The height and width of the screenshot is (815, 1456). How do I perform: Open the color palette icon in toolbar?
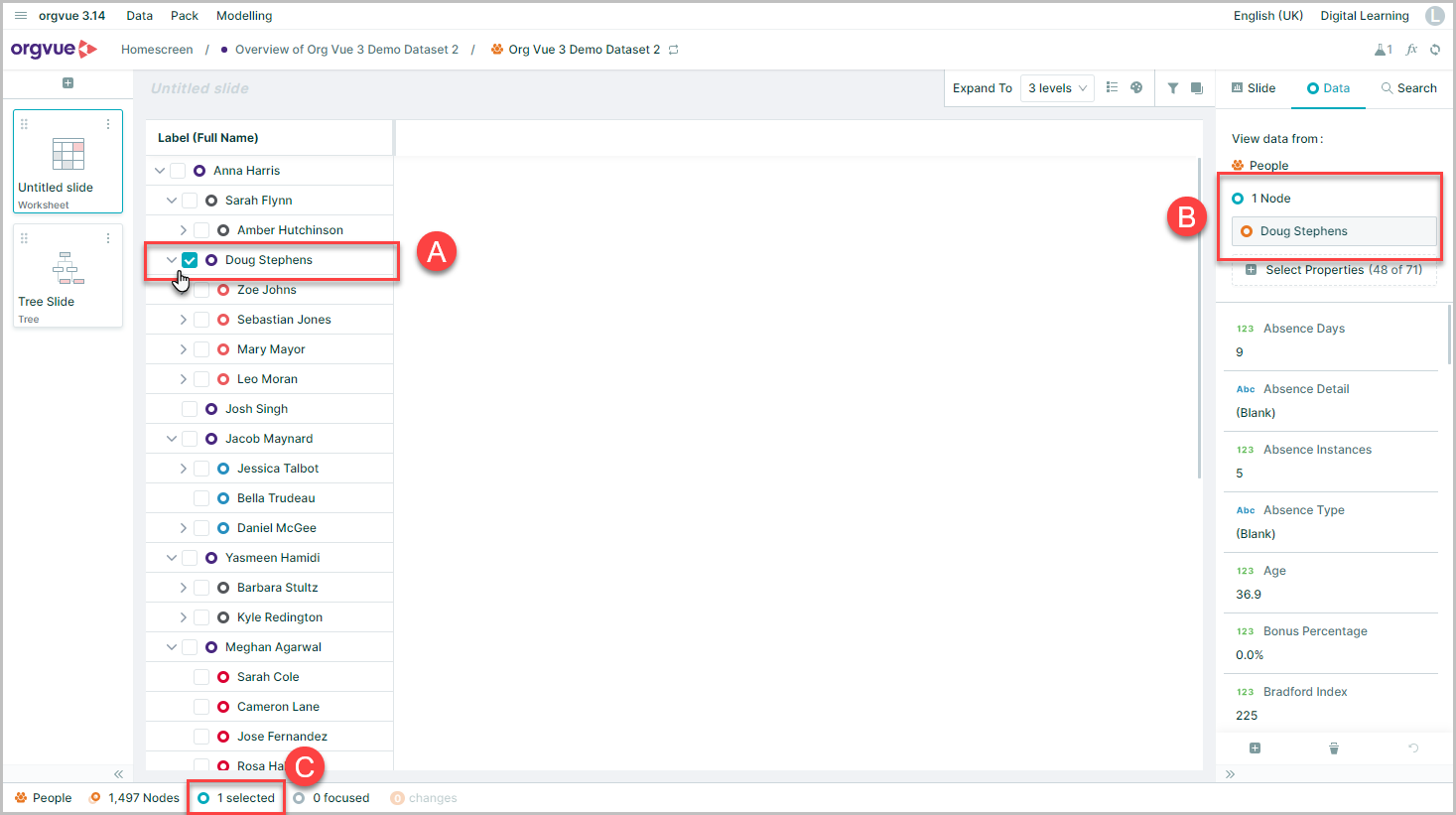click(1136, 87)
